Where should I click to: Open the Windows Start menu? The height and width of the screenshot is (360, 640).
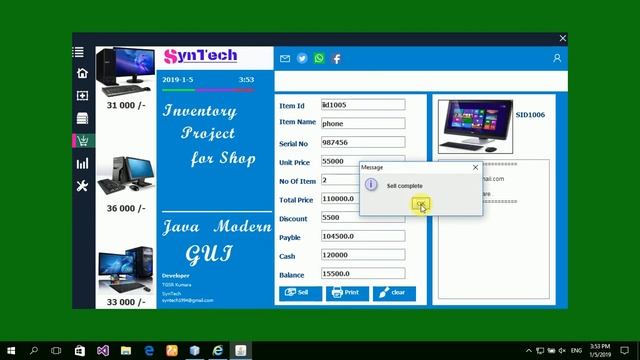[x=11, y=350]
